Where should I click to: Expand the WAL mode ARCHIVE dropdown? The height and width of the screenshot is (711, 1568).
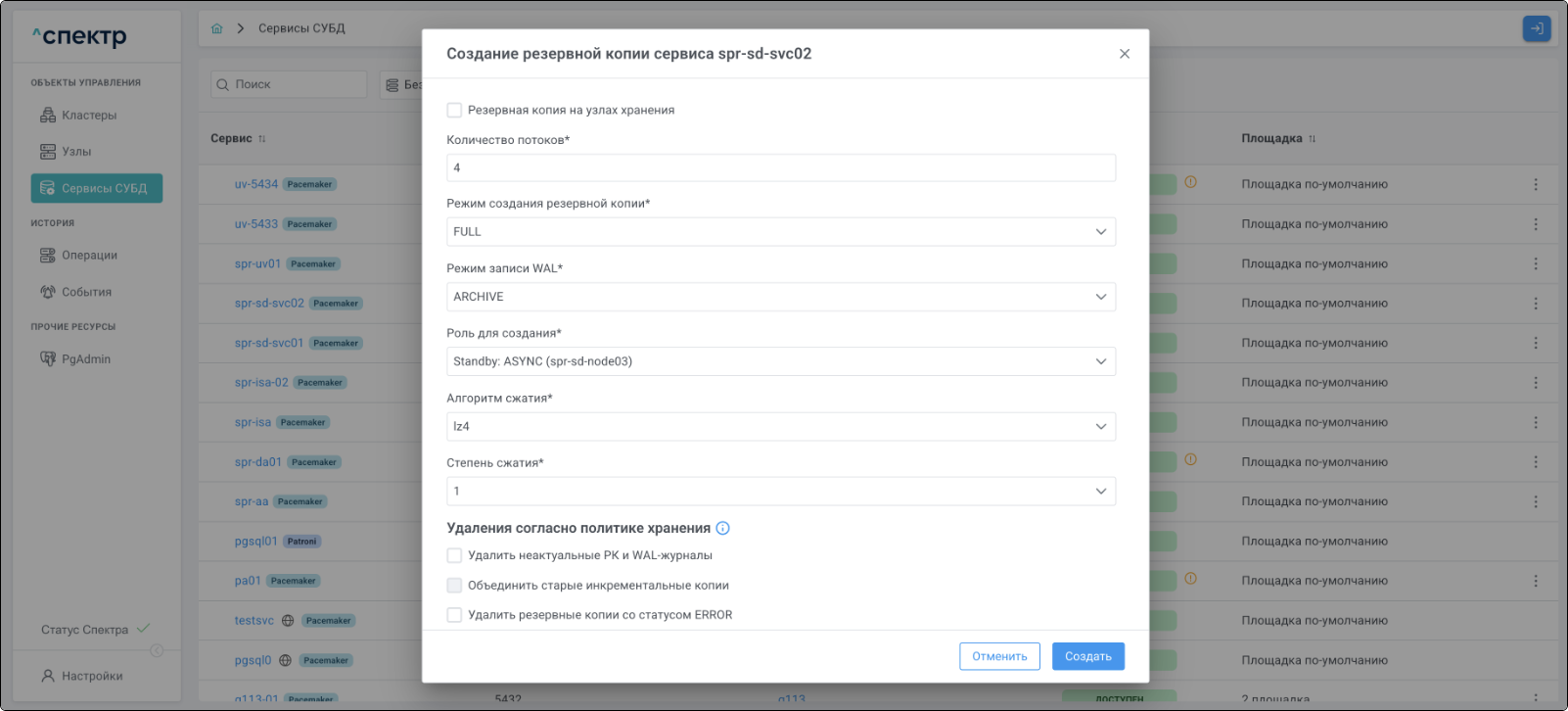(x=780, y=297)
